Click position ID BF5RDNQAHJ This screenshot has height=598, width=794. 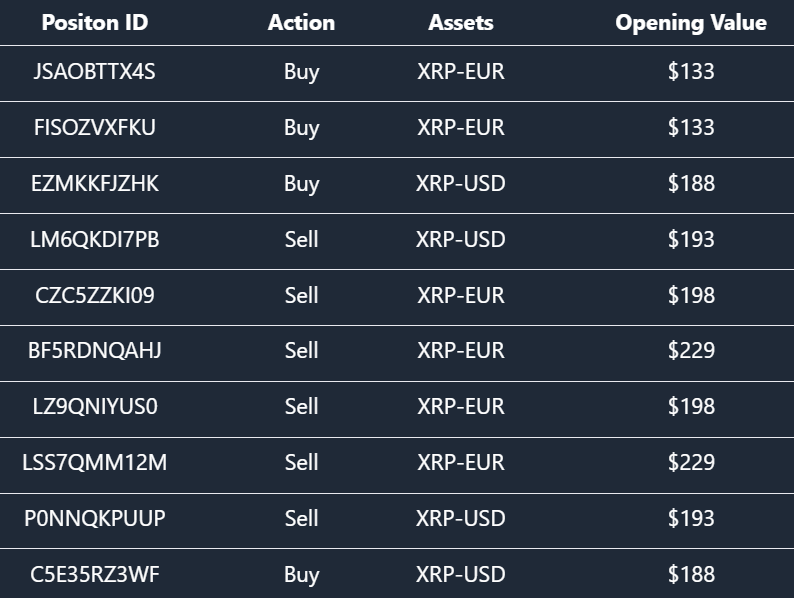[x=95, y=351]
